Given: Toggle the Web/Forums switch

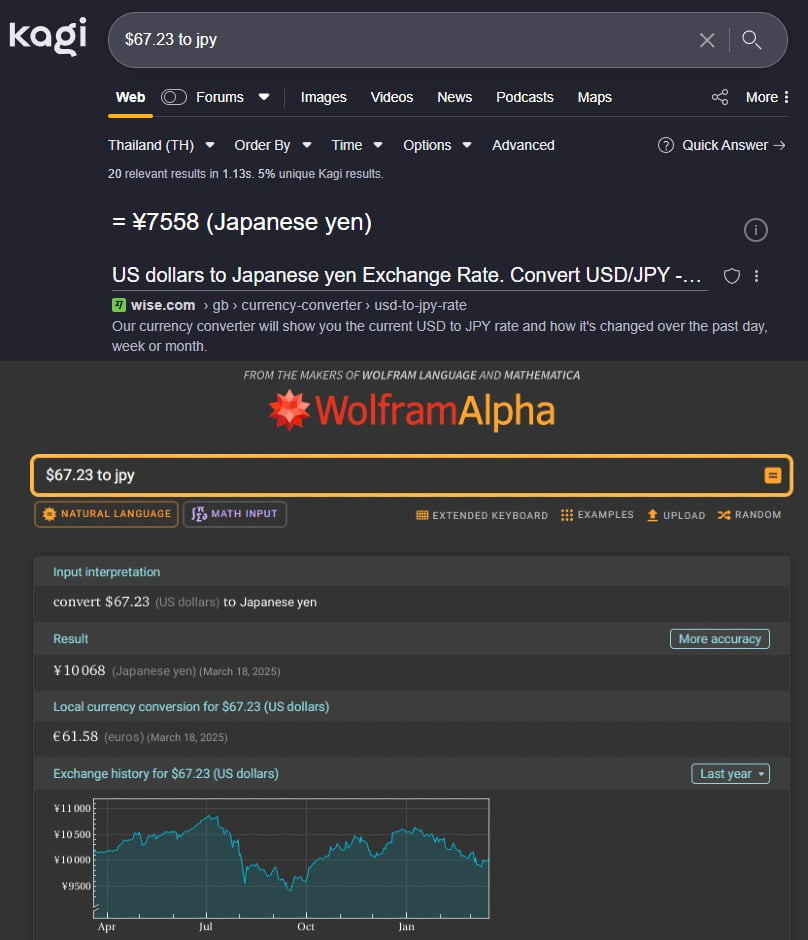Looking at the screenshot, I should [x=174, y=97].
